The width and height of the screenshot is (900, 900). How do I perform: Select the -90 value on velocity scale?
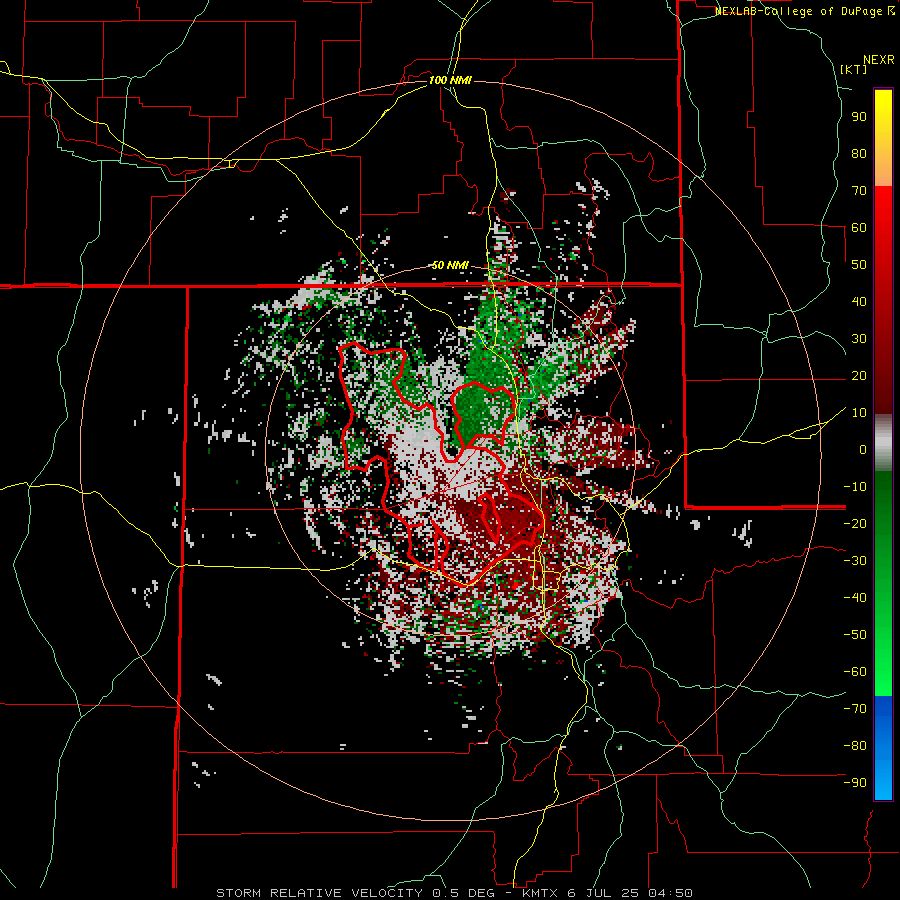point(855,783)
